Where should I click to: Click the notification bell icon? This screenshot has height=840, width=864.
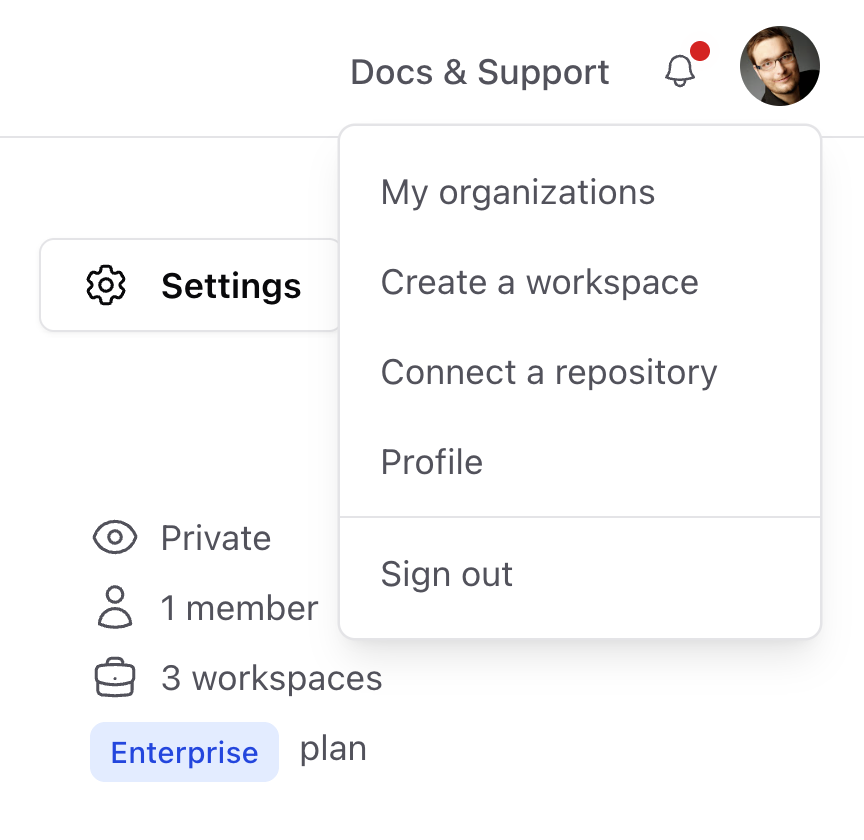tap(681, 72)
